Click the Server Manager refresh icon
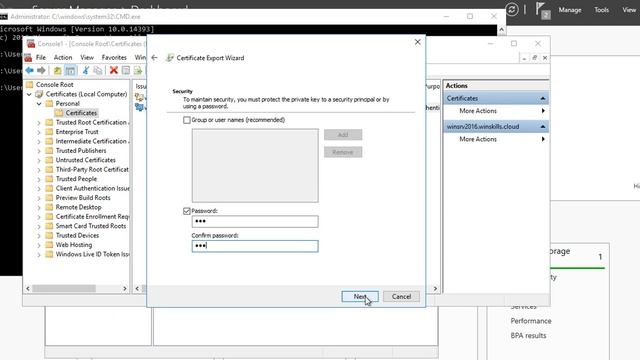Viewport: 640px width, 360px height. pos(512,9)
